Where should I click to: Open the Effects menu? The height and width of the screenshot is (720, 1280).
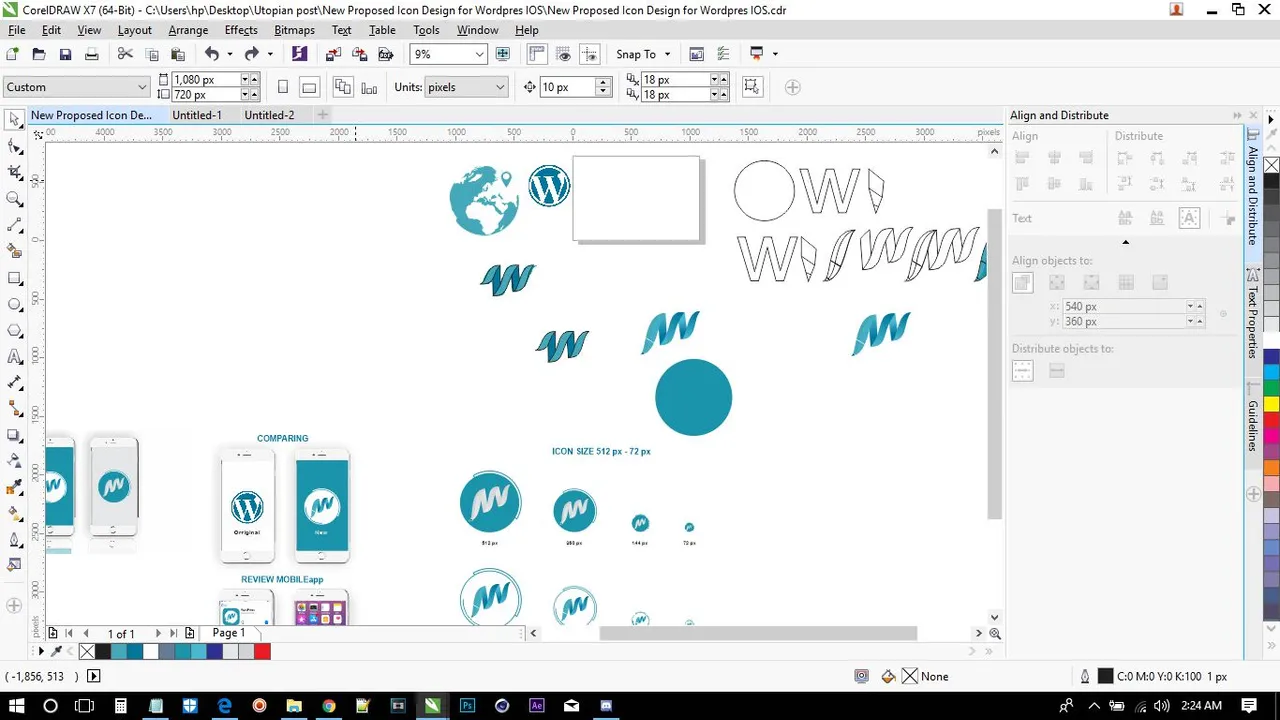click(241, 30)
